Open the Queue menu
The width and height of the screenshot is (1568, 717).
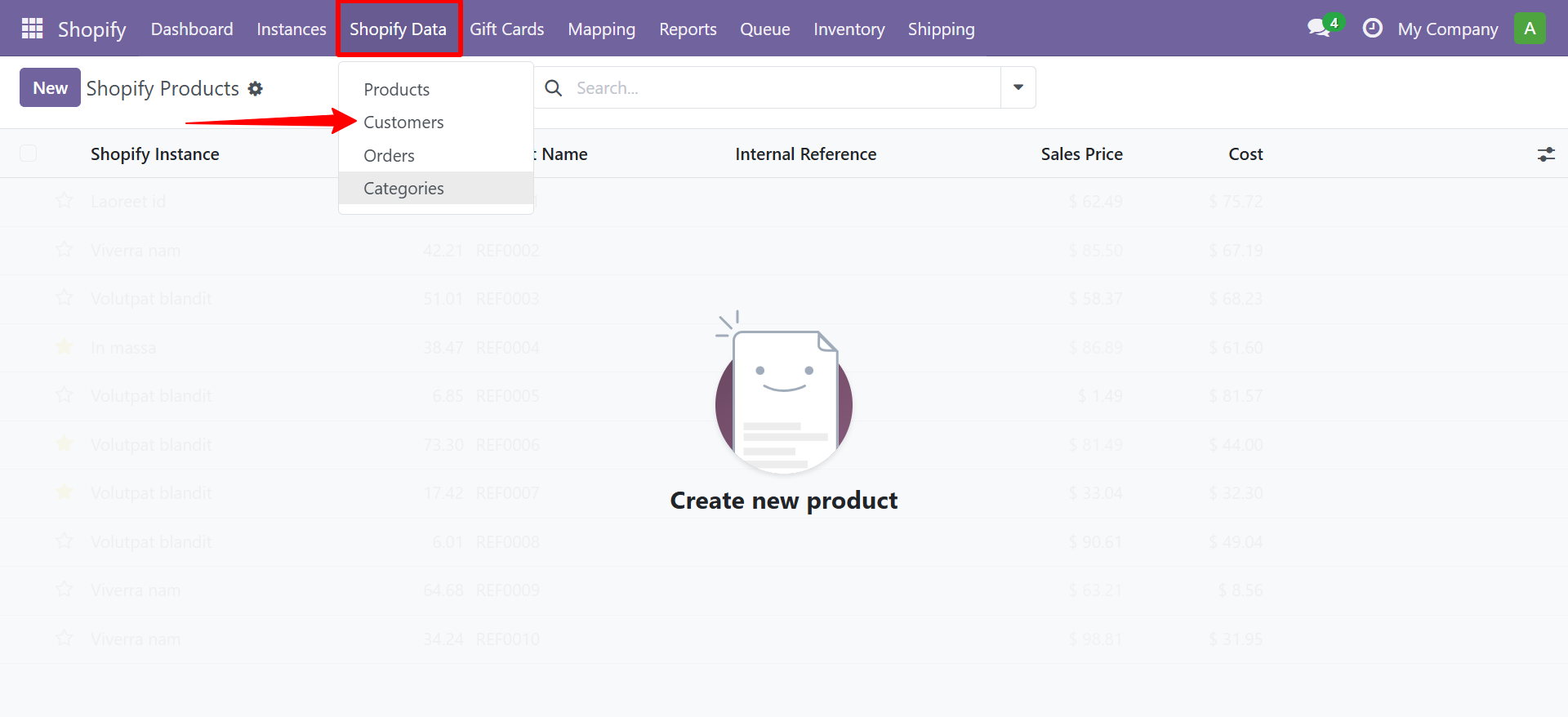(765, 29)
